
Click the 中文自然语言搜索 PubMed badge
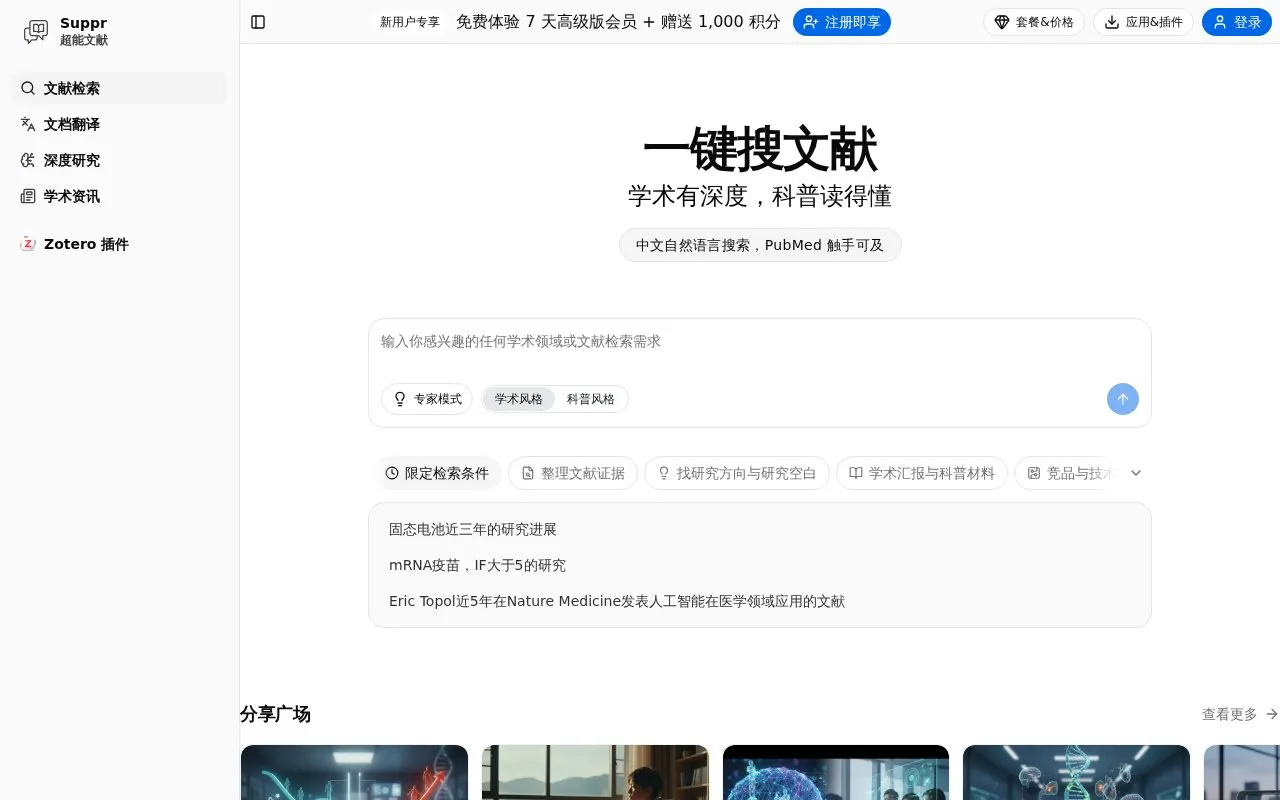click(x=760, y=245)
